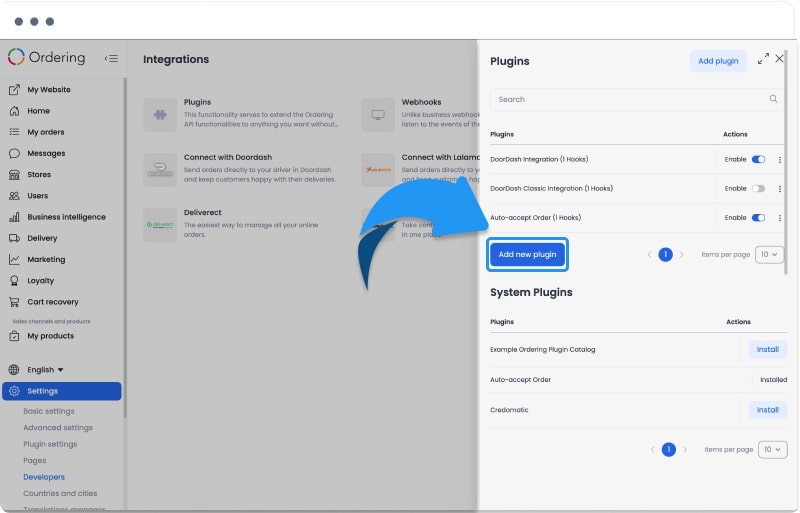Click the Ordering logo icon
800x513 pixels.
point(16,57)
